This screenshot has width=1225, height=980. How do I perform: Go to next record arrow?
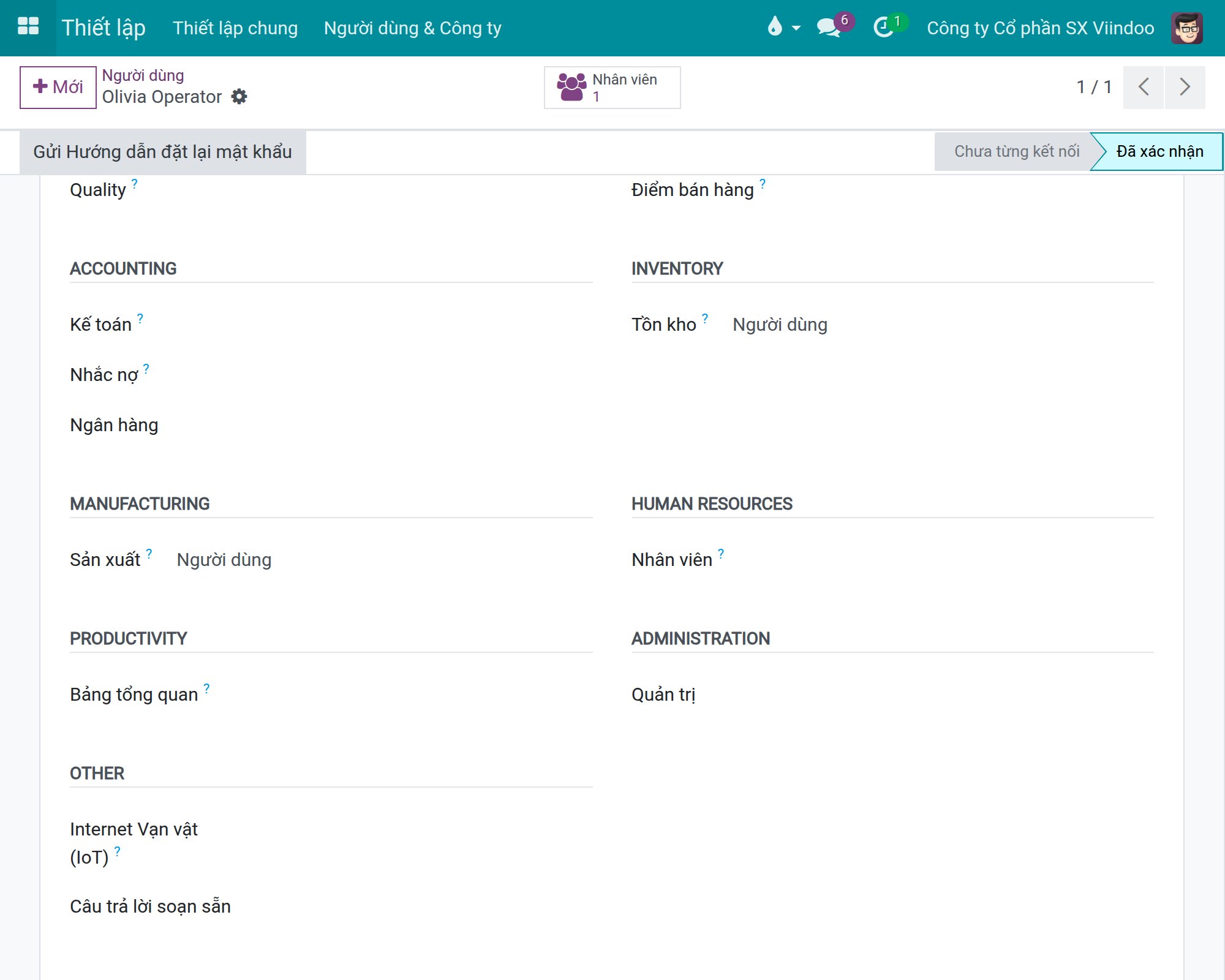click(x=1185, y=87)
